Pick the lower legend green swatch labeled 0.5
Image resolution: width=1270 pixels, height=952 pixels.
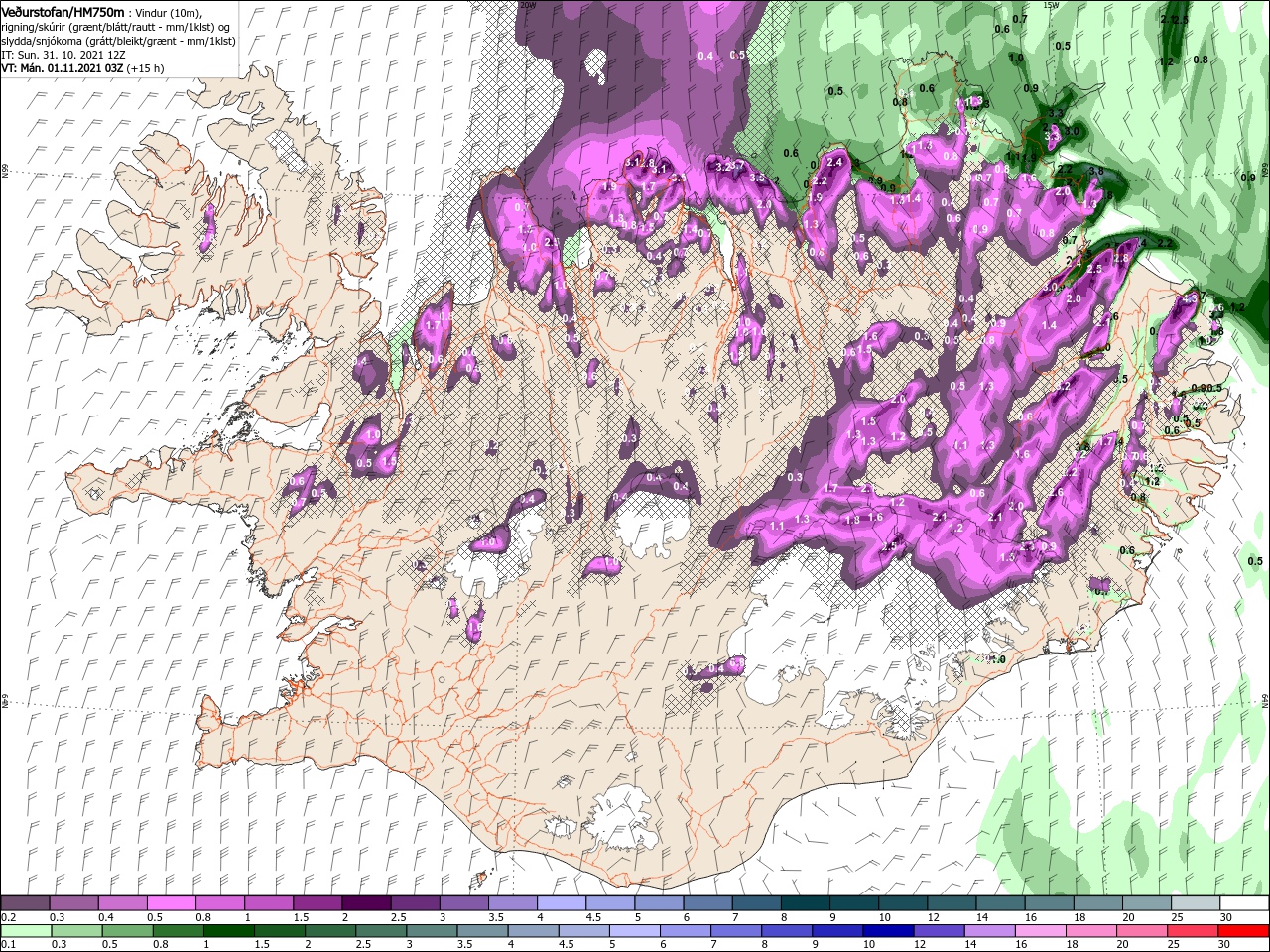tap(127, 931)
